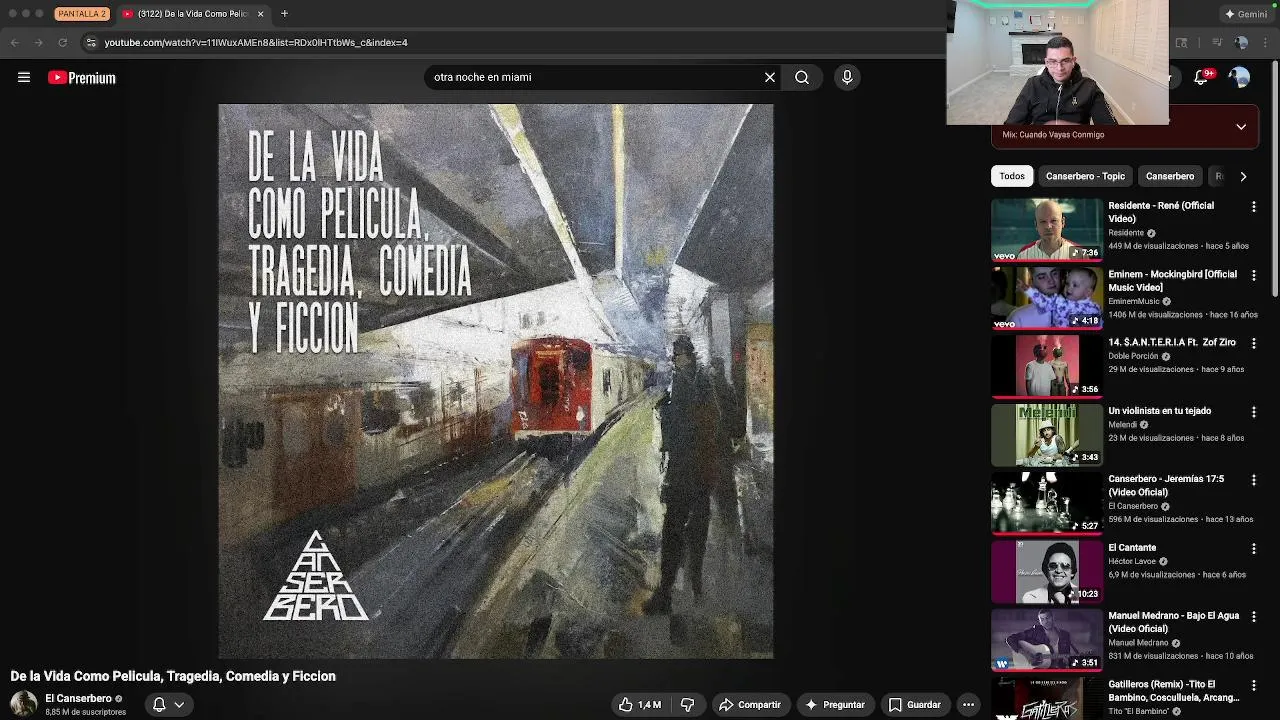Click the video player album art

496,381
